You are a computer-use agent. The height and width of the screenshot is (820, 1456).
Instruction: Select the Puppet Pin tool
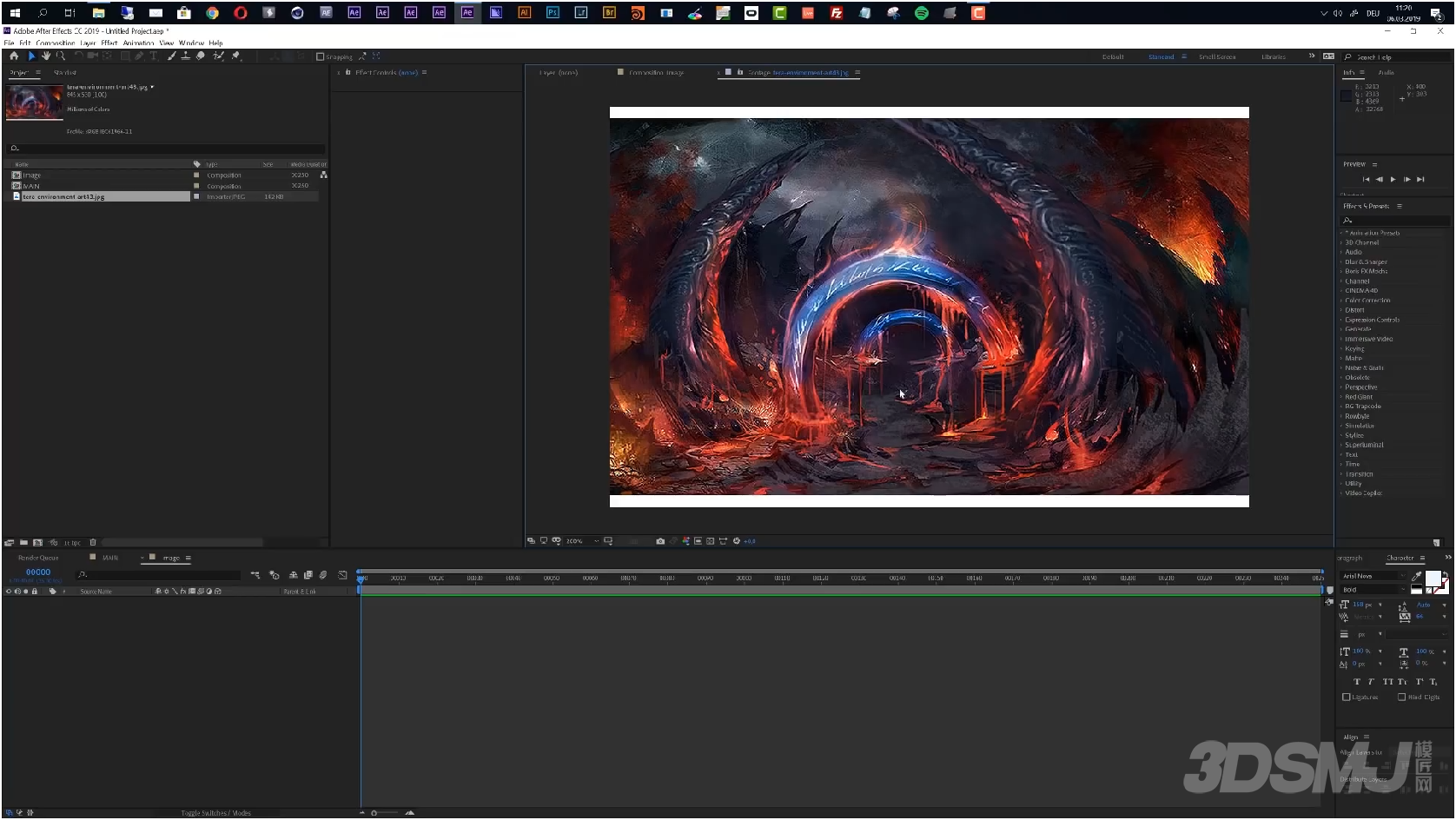[x=235, y=56]
